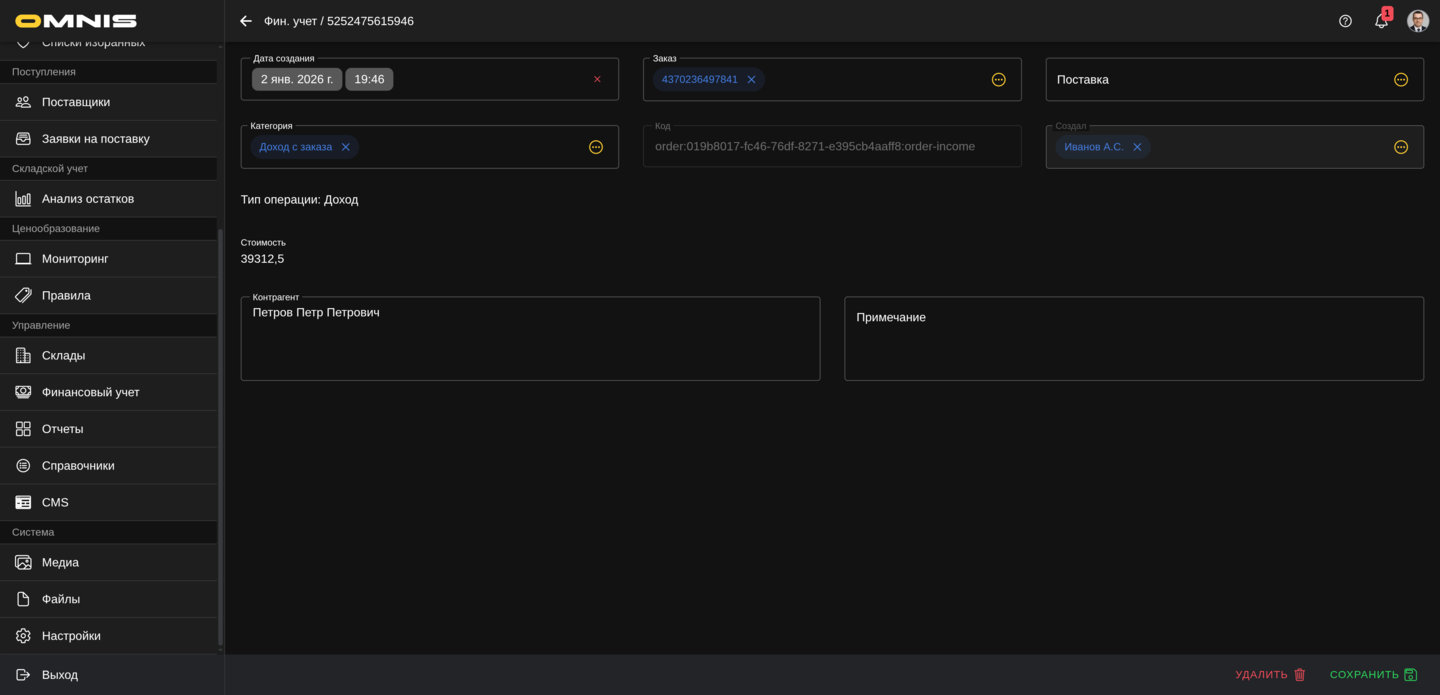The height and width of the screenshot is (695, 1440).
Task: Click the Склады warehouse icon
Action: click(x=23, y=356)
